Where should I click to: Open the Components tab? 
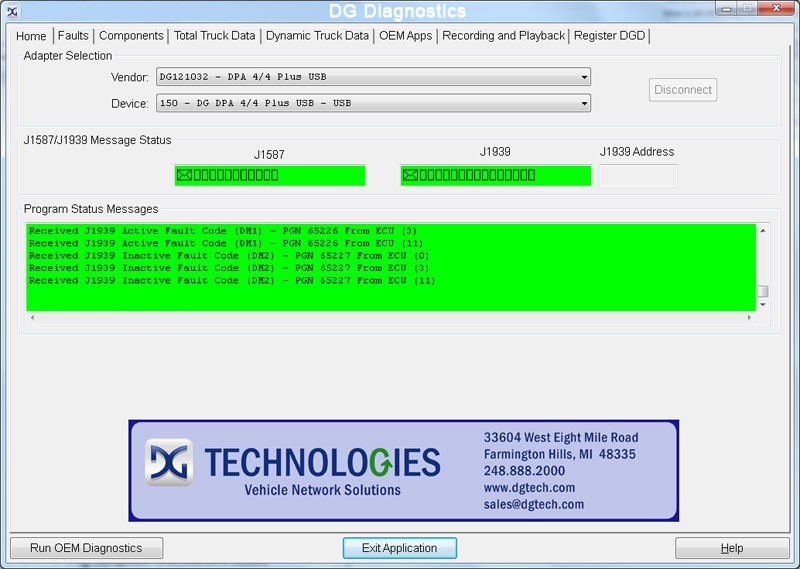131,36
